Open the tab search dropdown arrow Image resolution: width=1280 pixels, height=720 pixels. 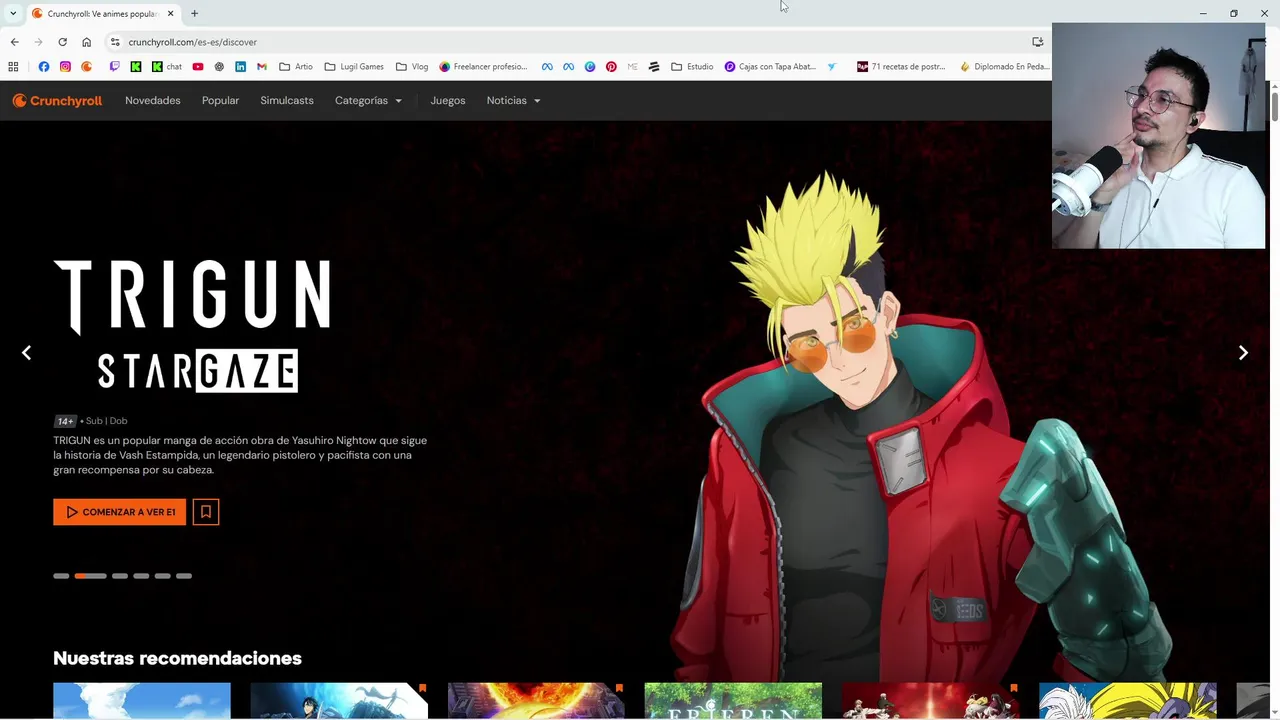12,13
